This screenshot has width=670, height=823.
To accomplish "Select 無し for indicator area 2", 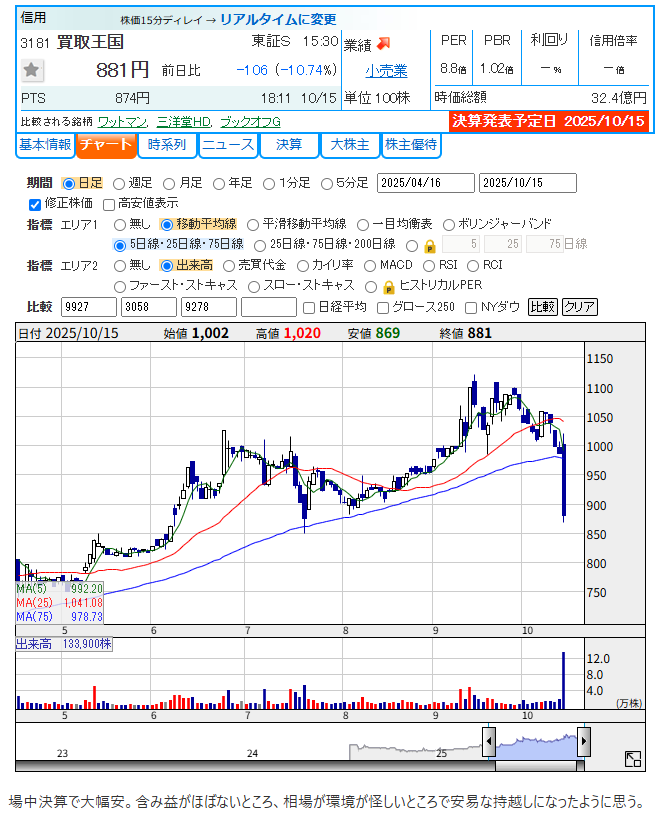I will [120, 266].
